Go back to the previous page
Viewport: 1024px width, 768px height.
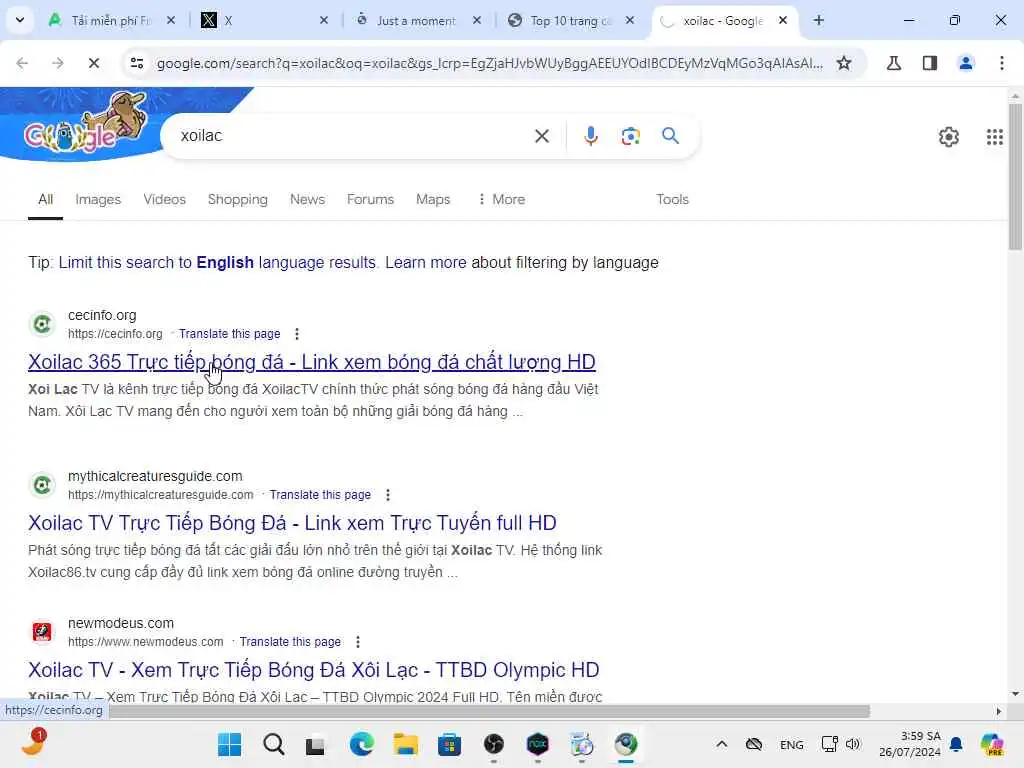click(22, 63)
